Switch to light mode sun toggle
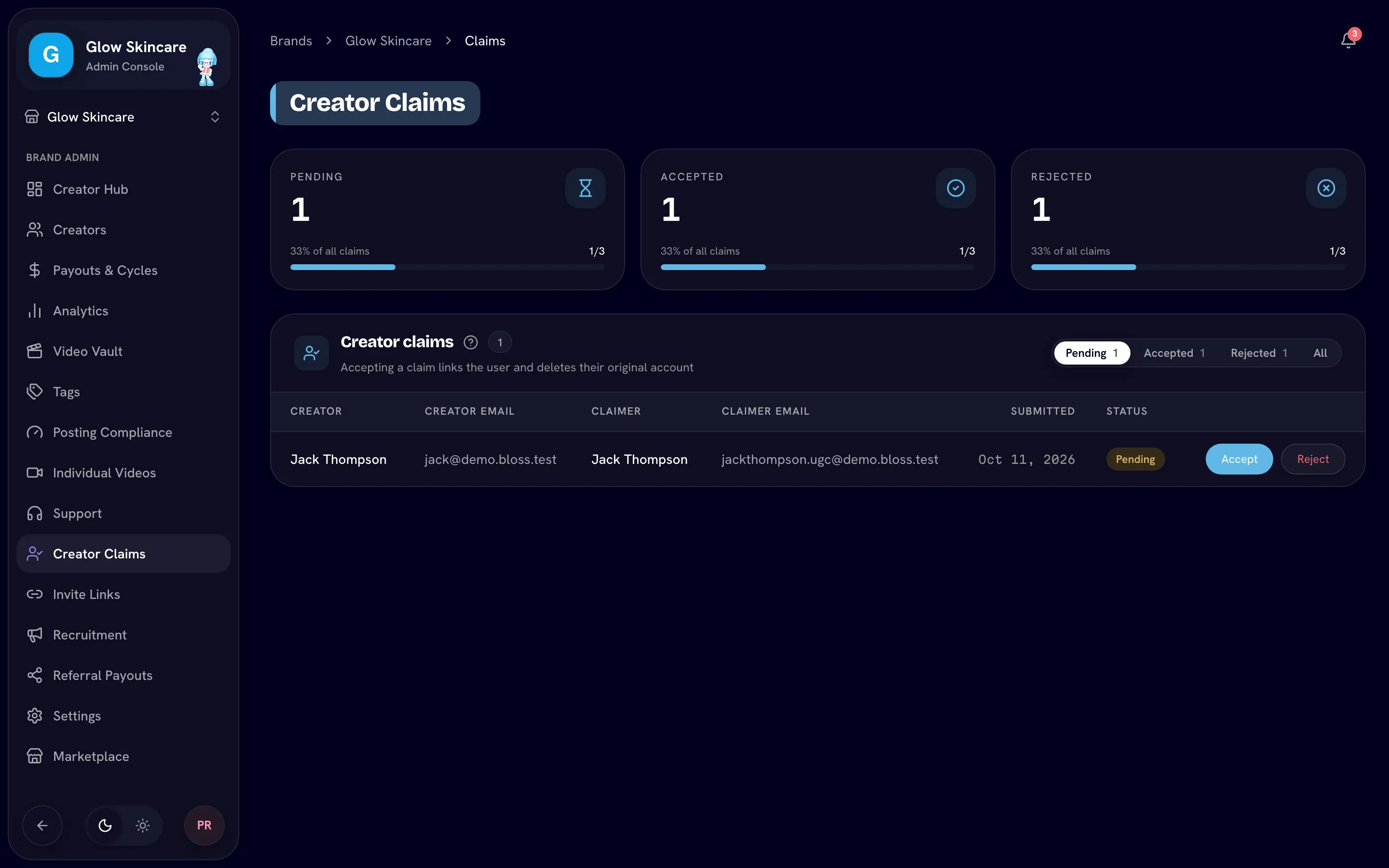The width and height of the screenshot is (1389, 868). click(142, 826)
